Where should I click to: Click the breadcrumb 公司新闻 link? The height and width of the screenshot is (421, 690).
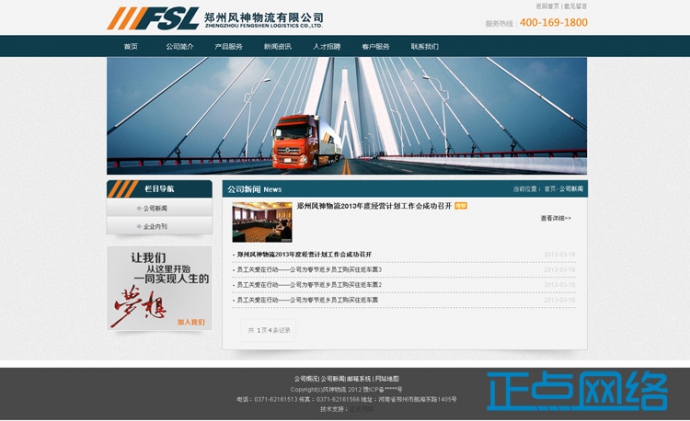point(571,189)
